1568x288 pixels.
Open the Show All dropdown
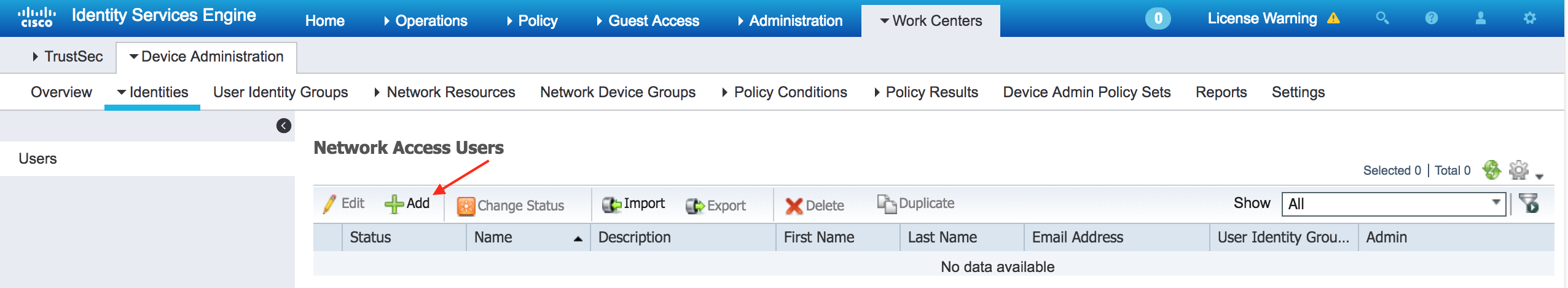pos(1394,204)
